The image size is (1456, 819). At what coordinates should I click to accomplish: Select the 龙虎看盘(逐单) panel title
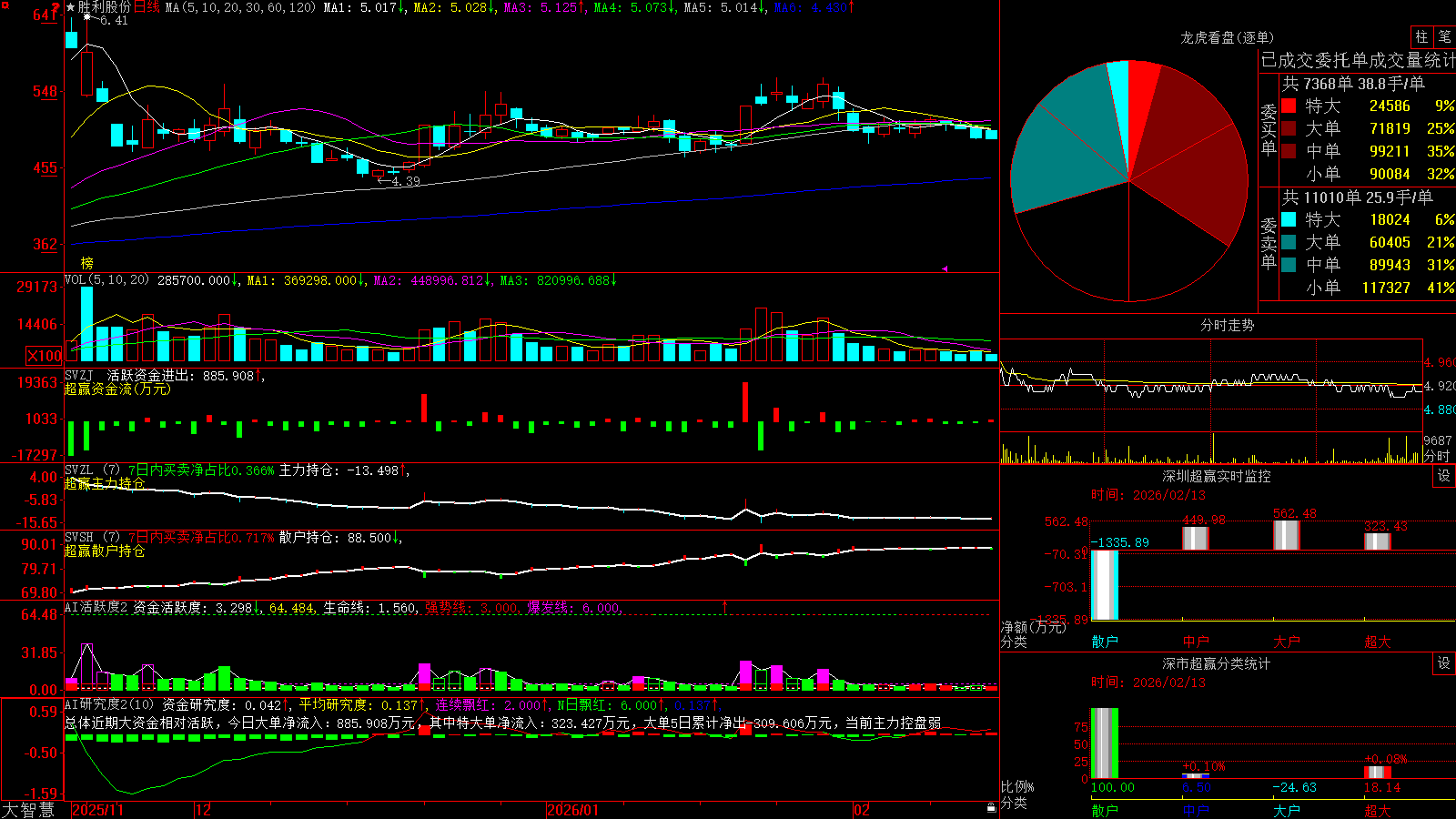point(1227,37)
